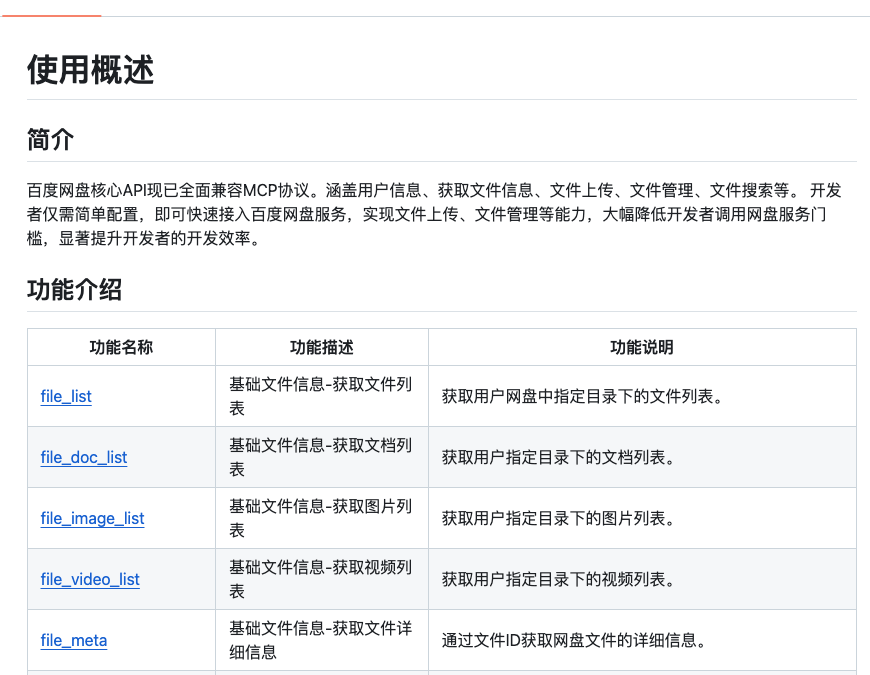The width and height of the screenshot is (870, 675).
Task: Click cell 基础文件信息-获取文件详细信息
Action: 322,640
